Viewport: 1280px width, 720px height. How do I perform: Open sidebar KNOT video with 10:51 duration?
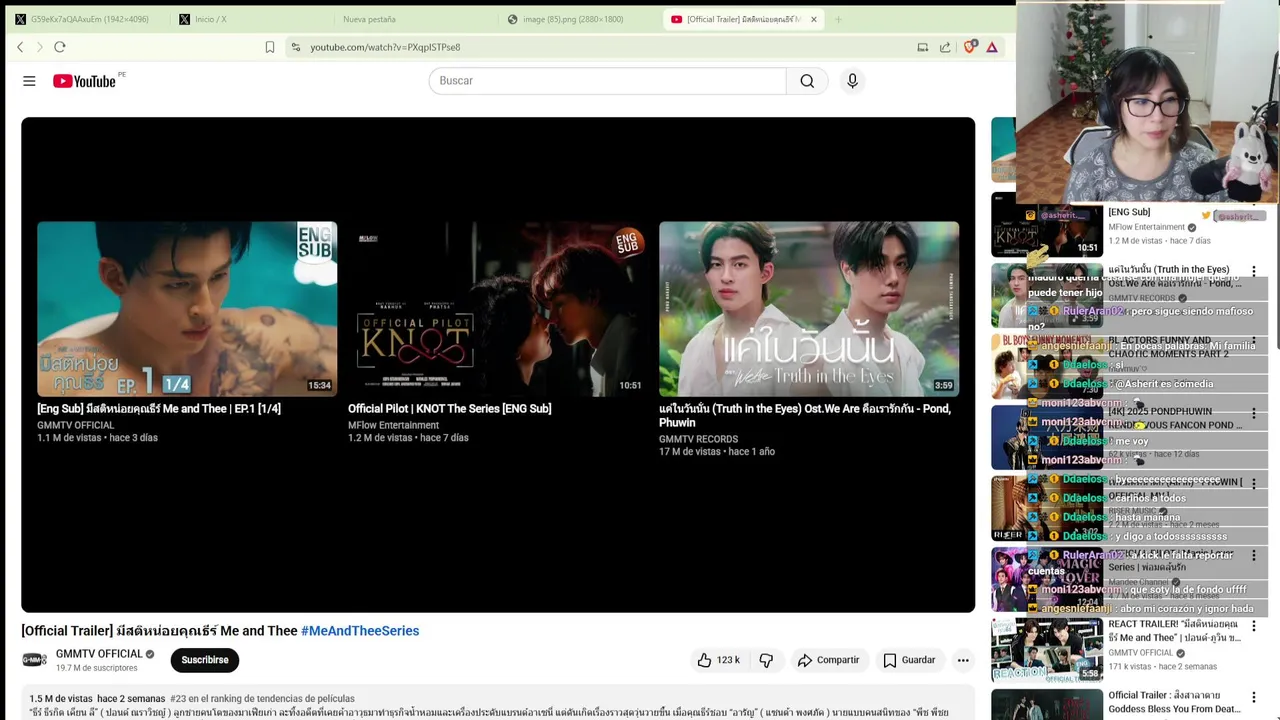click(1047, 225)
